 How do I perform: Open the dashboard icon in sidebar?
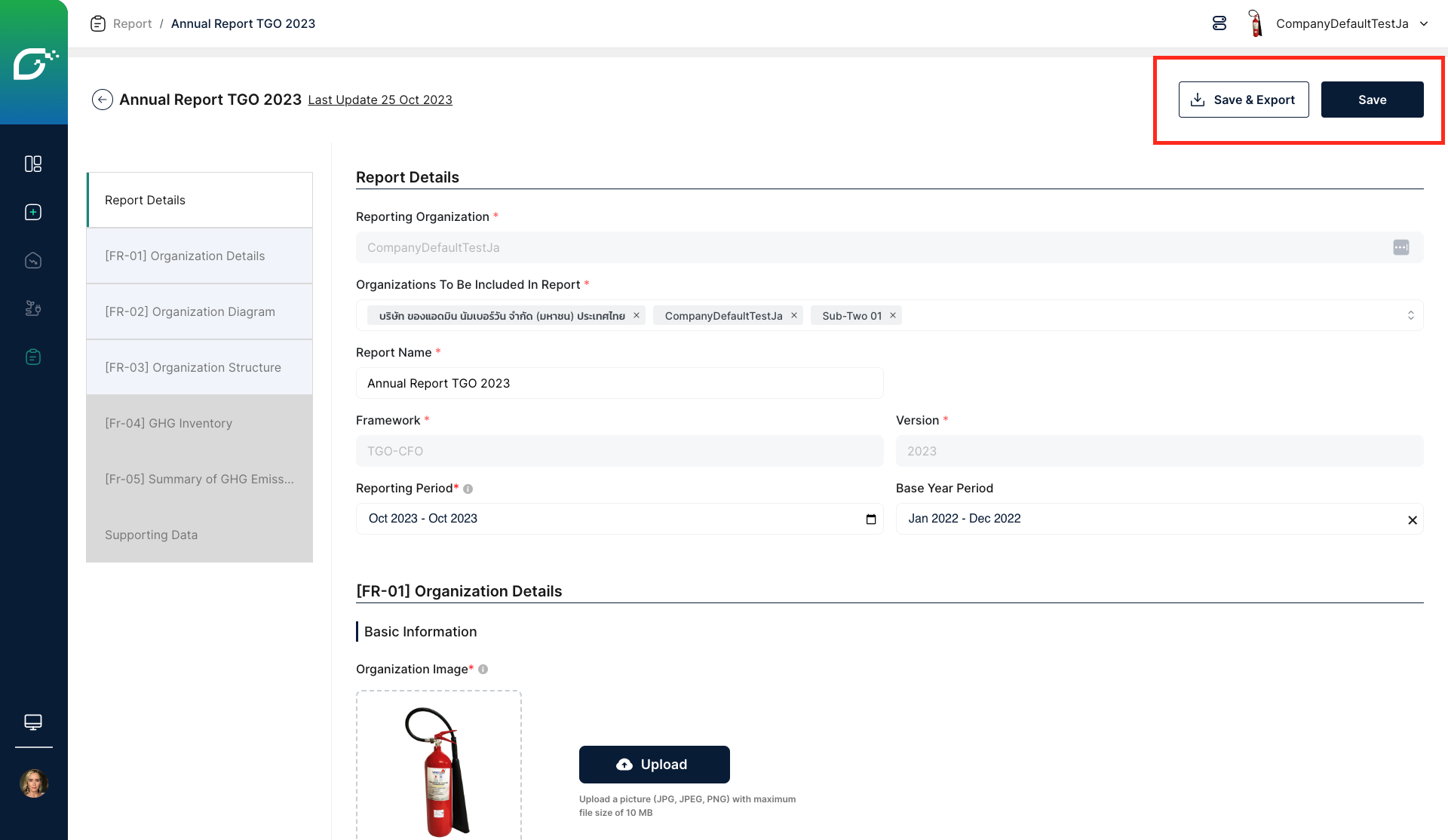(x=33, y=164)
